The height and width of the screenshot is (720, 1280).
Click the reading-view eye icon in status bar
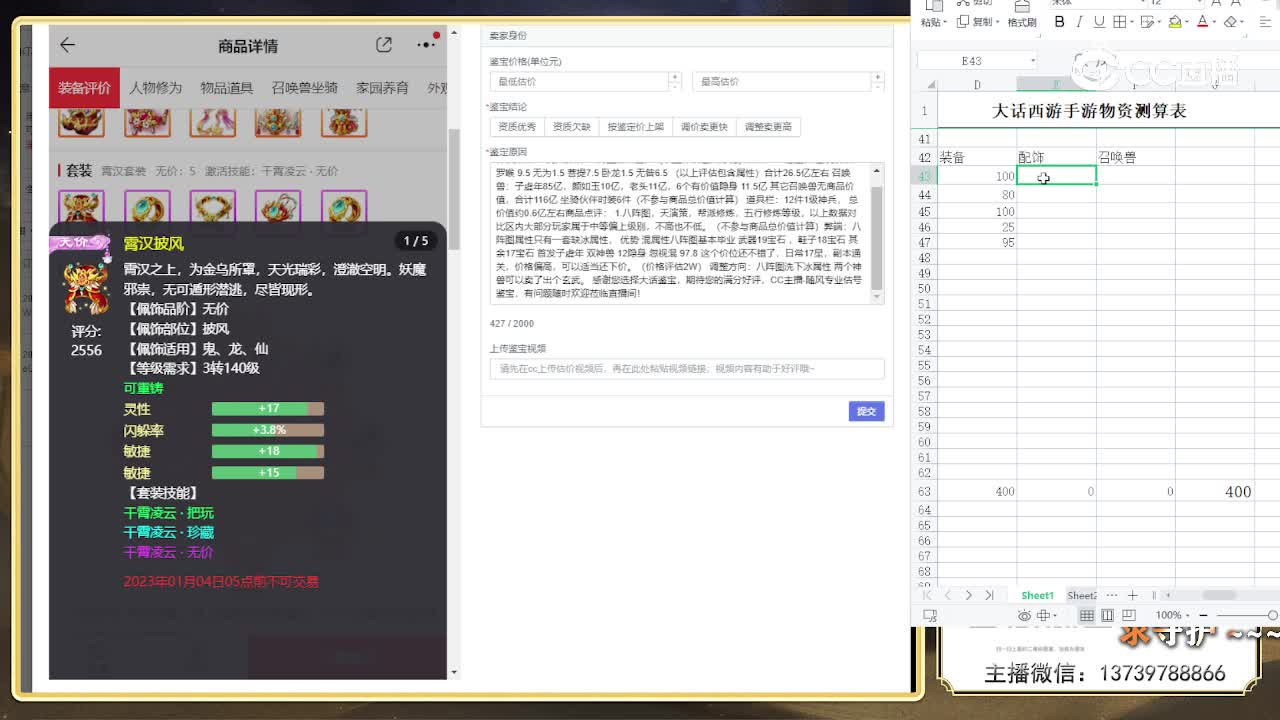click(x=1025, y=615)
